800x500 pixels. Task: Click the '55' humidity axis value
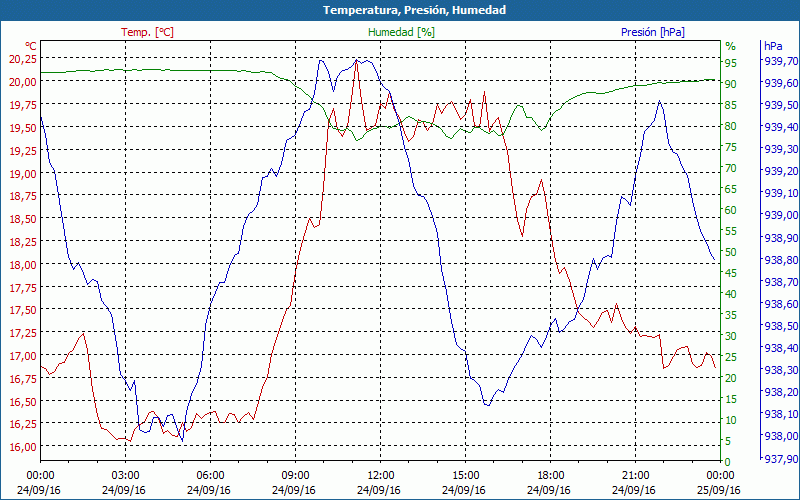(731, 231)
